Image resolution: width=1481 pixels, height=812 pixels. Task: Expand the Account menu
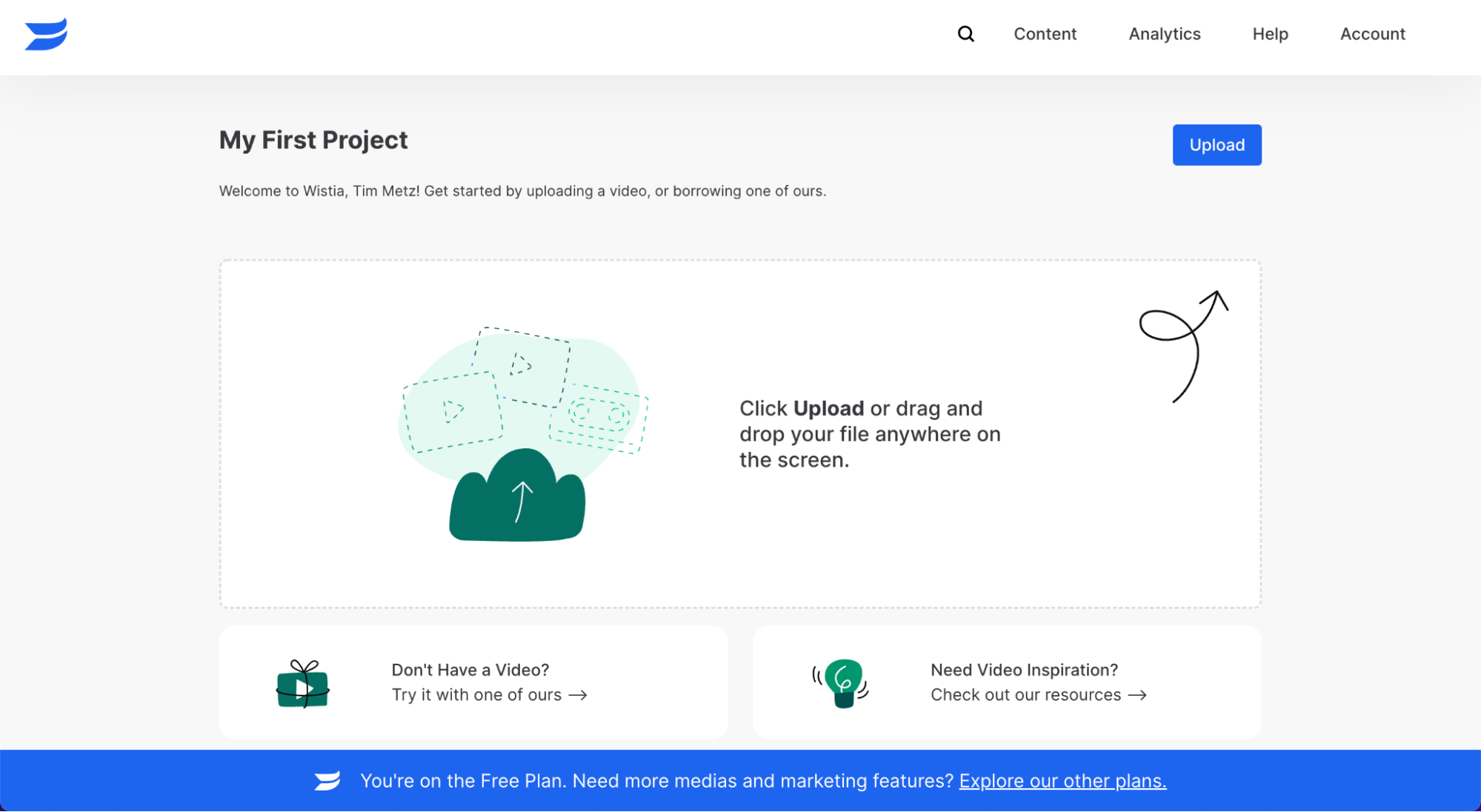pyautogui.click(x=1372, y=34)
